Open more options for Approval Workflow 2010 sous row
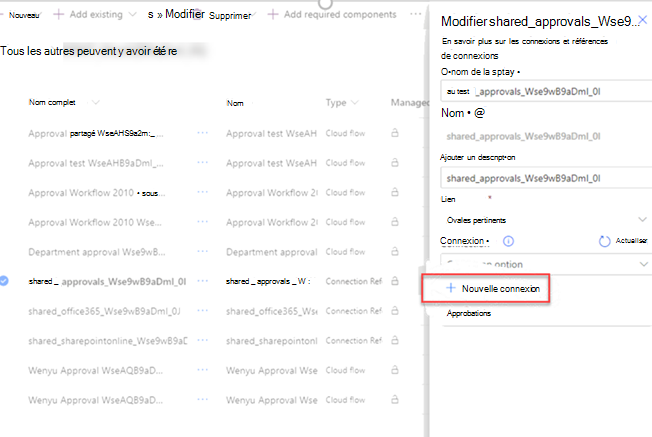The image size is (652, 437). [203, 192]
